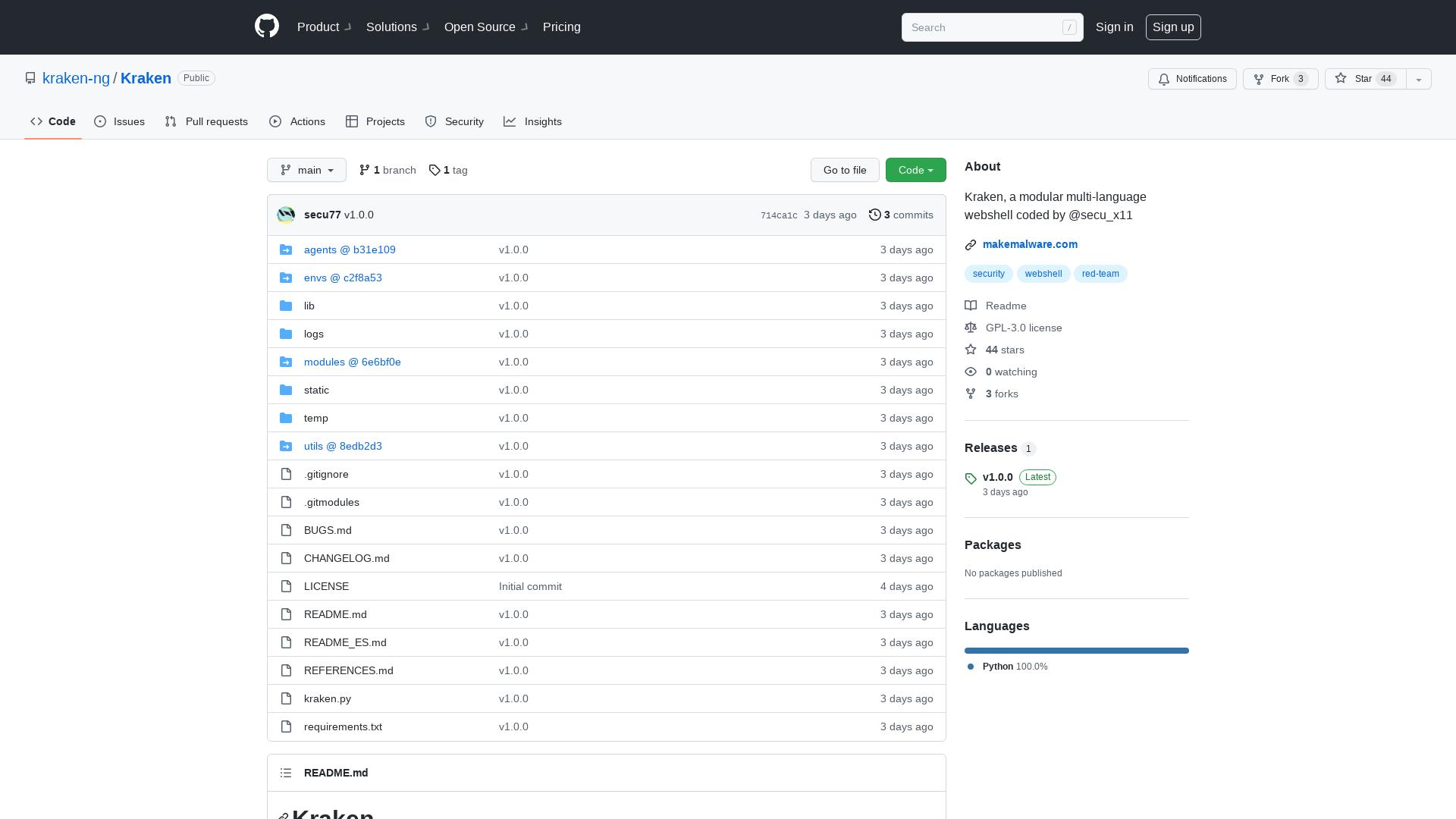Click the Issues icon in navigation
The image size is (1456, 819).
click(100, 122)
